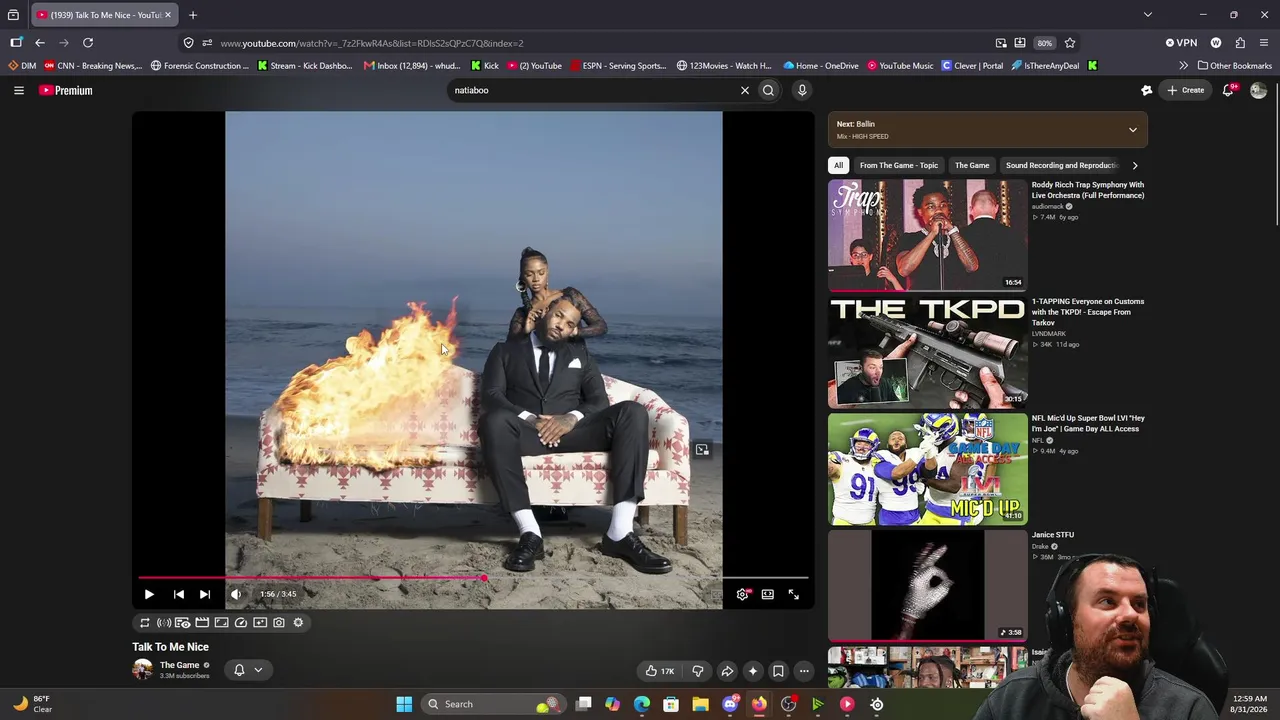Go to YouTube Premium home logo
Screen dimensions: 1280x720
point(66,90)
